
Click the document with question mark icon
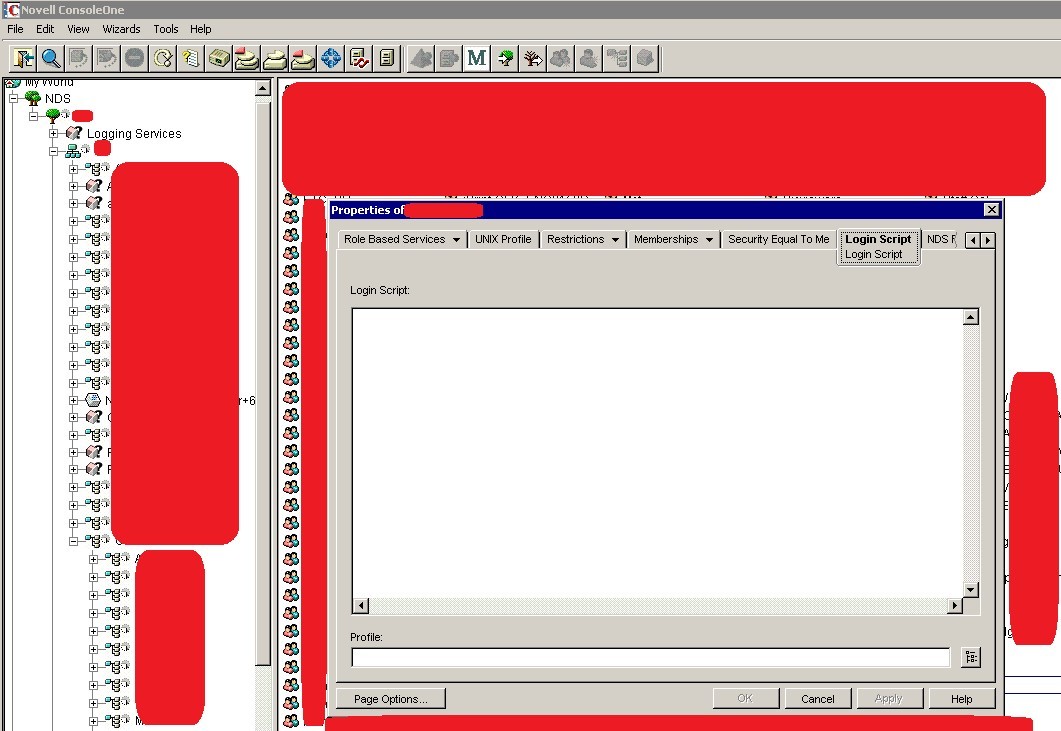[191, 58]
